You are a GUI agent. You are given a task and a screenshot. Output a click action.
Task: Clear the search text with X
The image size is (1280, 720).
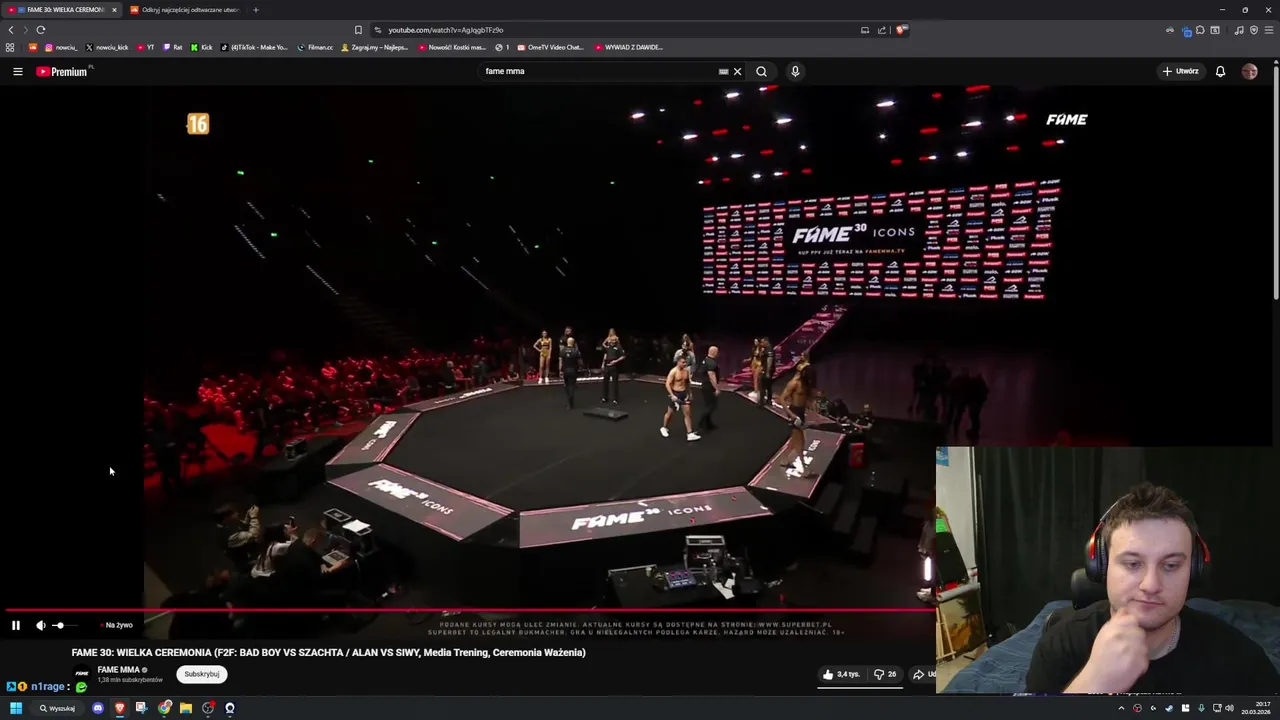[x=737, y=71]
